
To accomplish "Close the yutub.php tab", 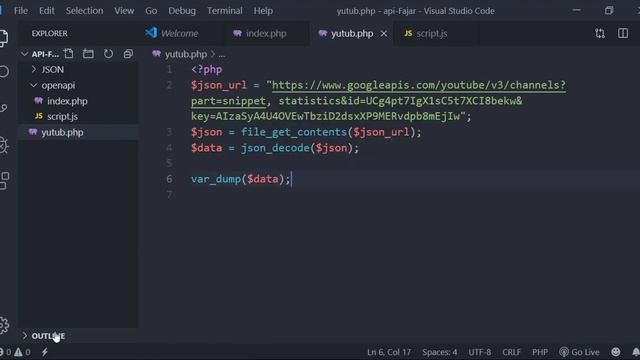I will click(384, 34).
